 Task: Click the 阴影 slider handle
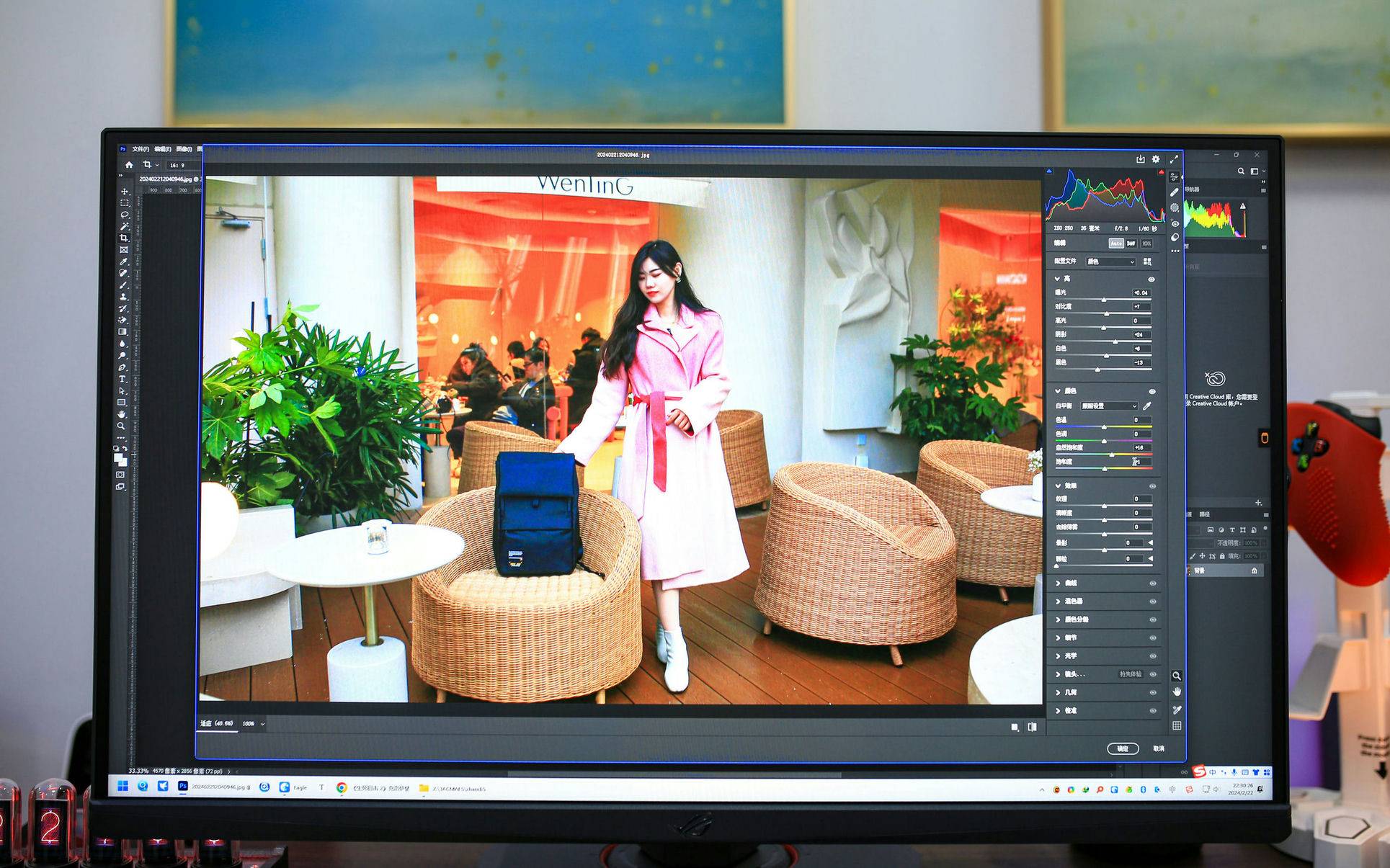pos(1115,341)
